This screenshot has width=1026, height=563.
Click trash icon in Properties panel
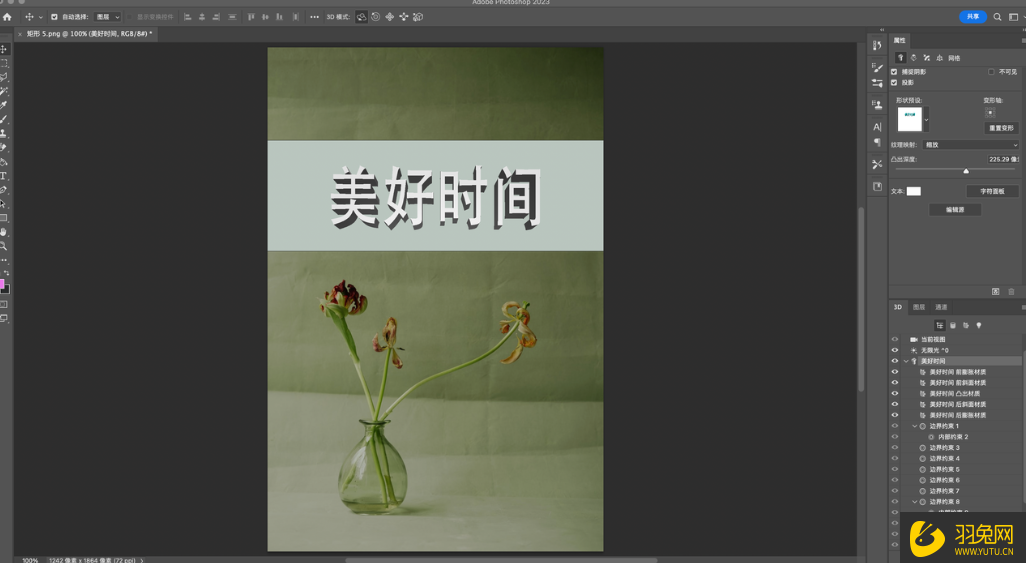click(1011, 291)
